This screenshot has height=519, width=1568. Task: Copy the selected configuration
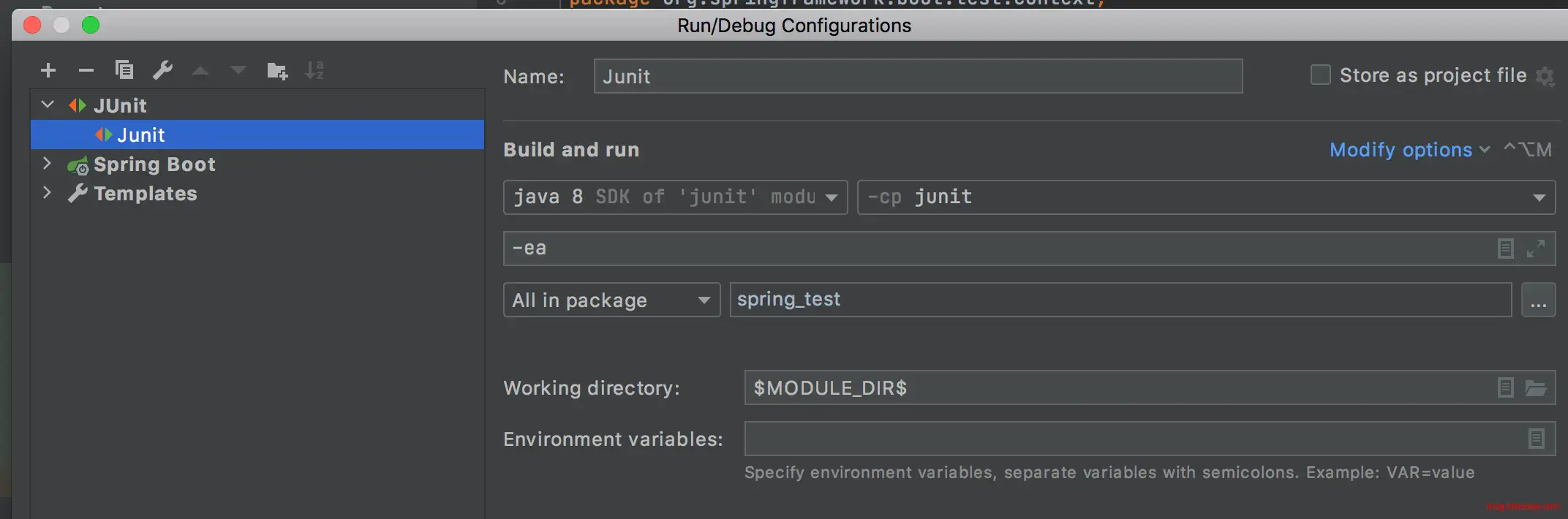(124, 70)
